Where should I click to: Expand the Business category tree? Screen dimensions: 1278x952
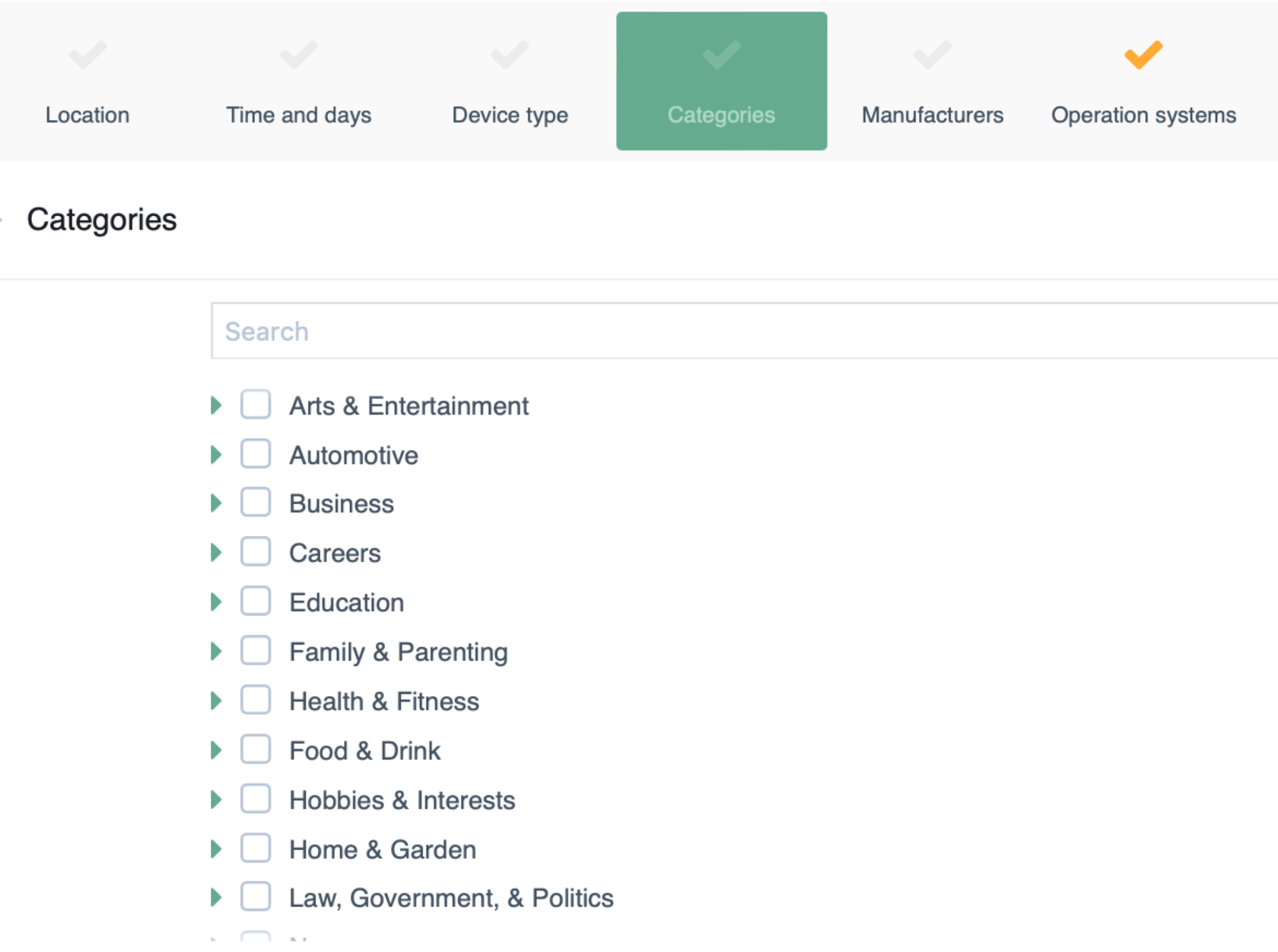coord(216,503)
